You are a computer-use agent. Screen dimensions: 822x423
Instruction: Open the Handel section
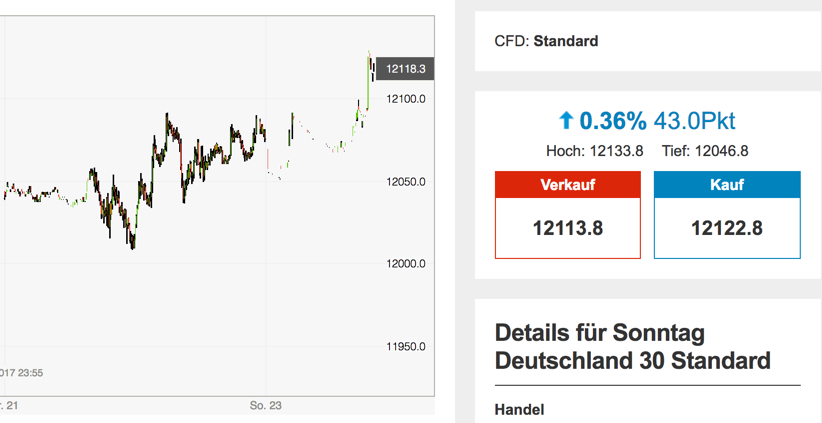click(x=519, y=410)
